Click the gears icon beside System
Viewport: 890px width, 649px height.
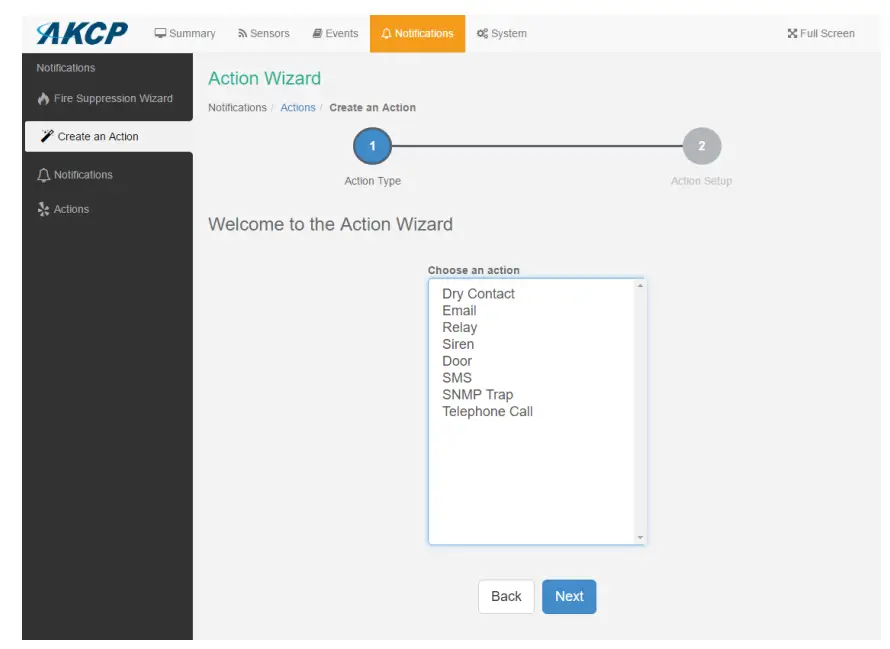pyautogui.click(x=482, y=34)
